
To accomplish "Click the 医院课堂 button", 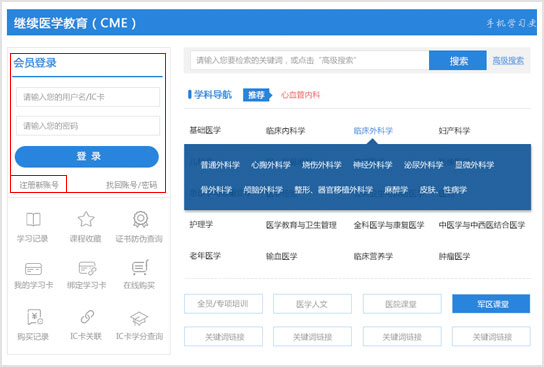I will [x=402, y=304].
